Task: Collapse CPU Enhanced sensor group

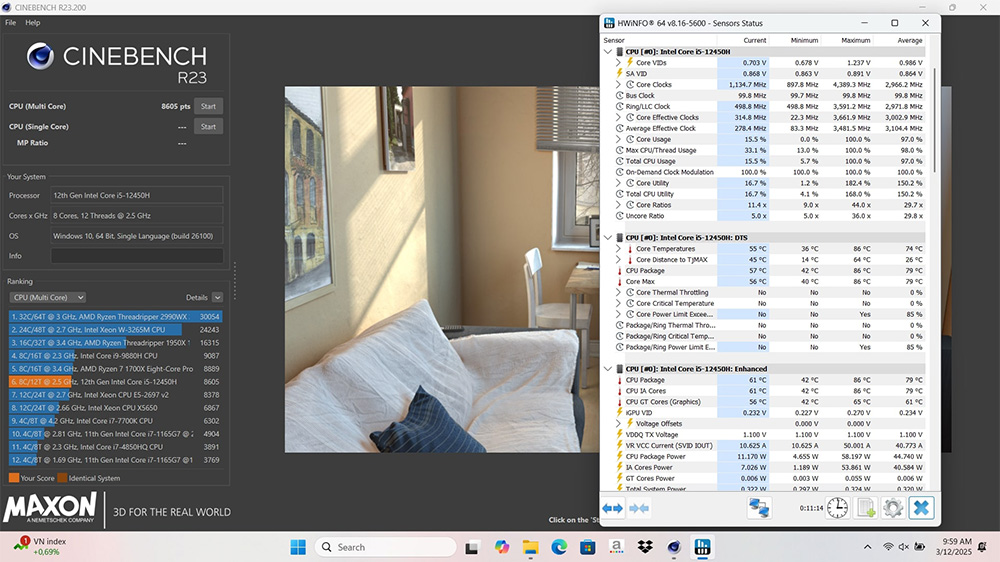Action: [x=608, y=369]
